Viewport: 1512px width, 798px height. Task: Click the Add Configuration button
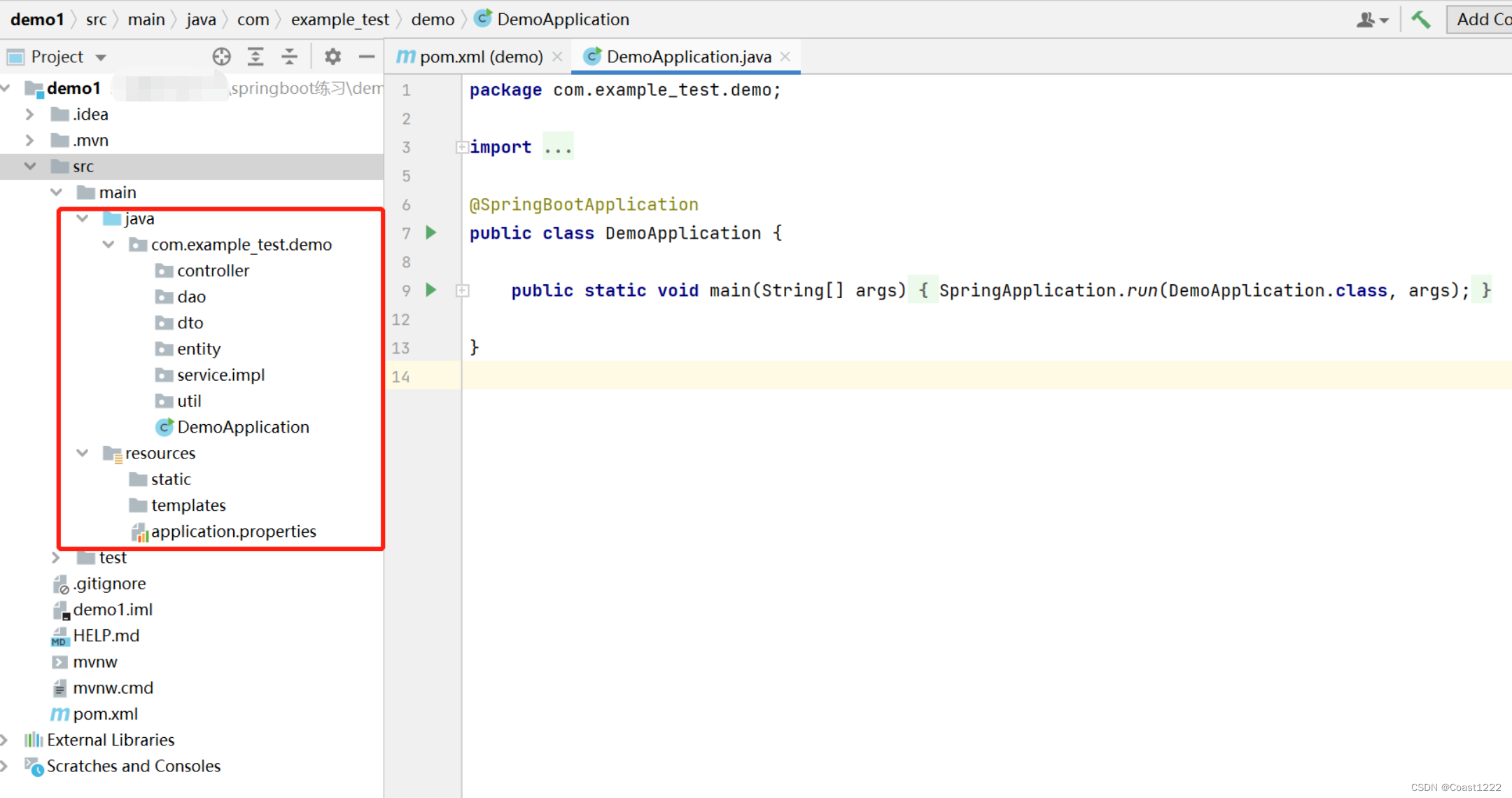coord(1481,20)
